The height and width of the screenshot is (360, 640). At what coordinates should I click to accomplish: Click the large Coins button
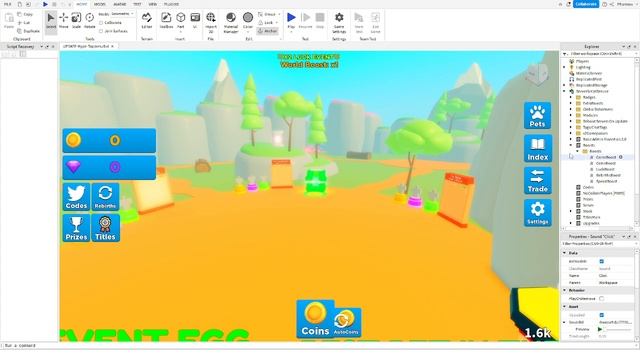point(315,319)
